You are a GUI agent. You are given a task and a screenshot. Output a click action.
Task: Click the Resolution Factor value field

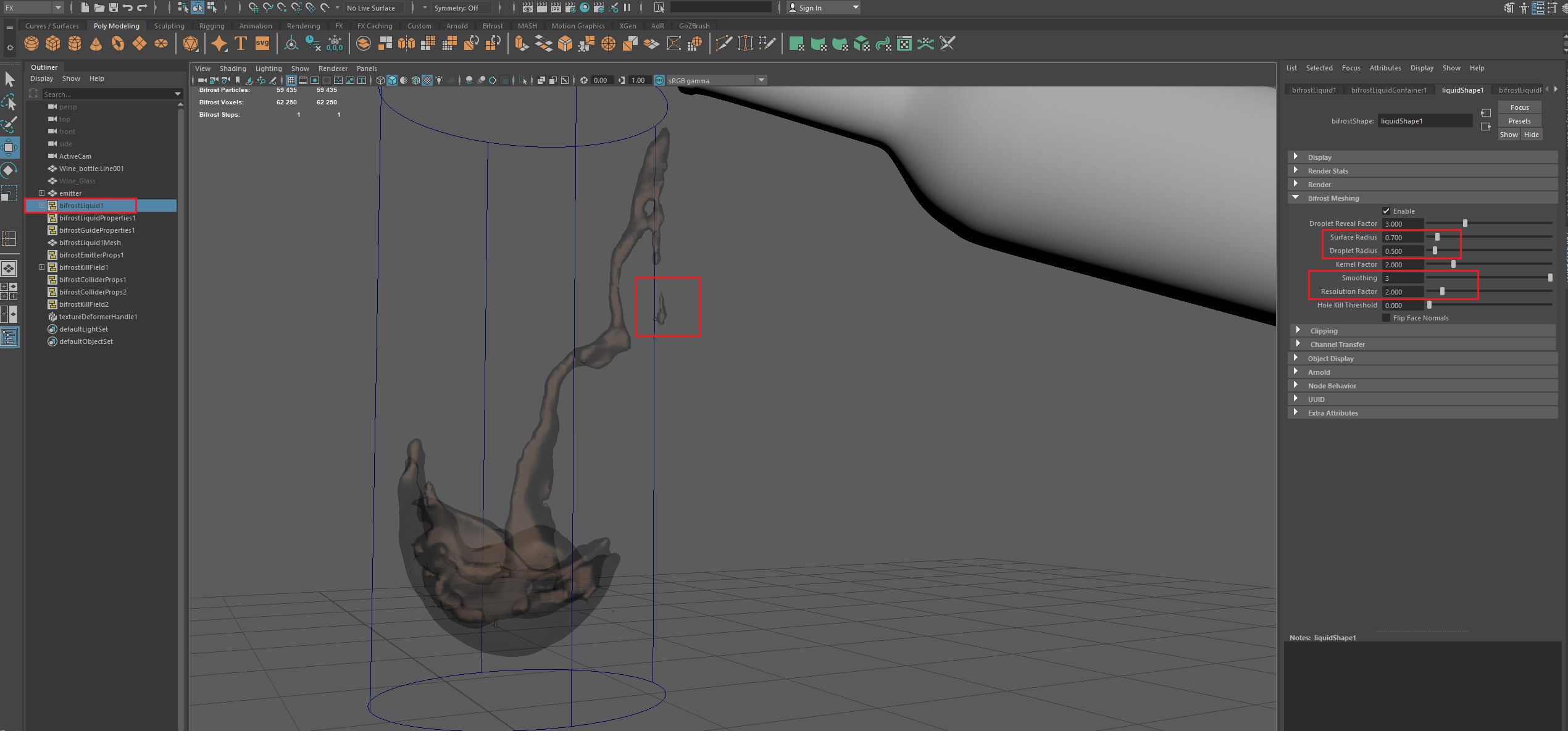1402,292
